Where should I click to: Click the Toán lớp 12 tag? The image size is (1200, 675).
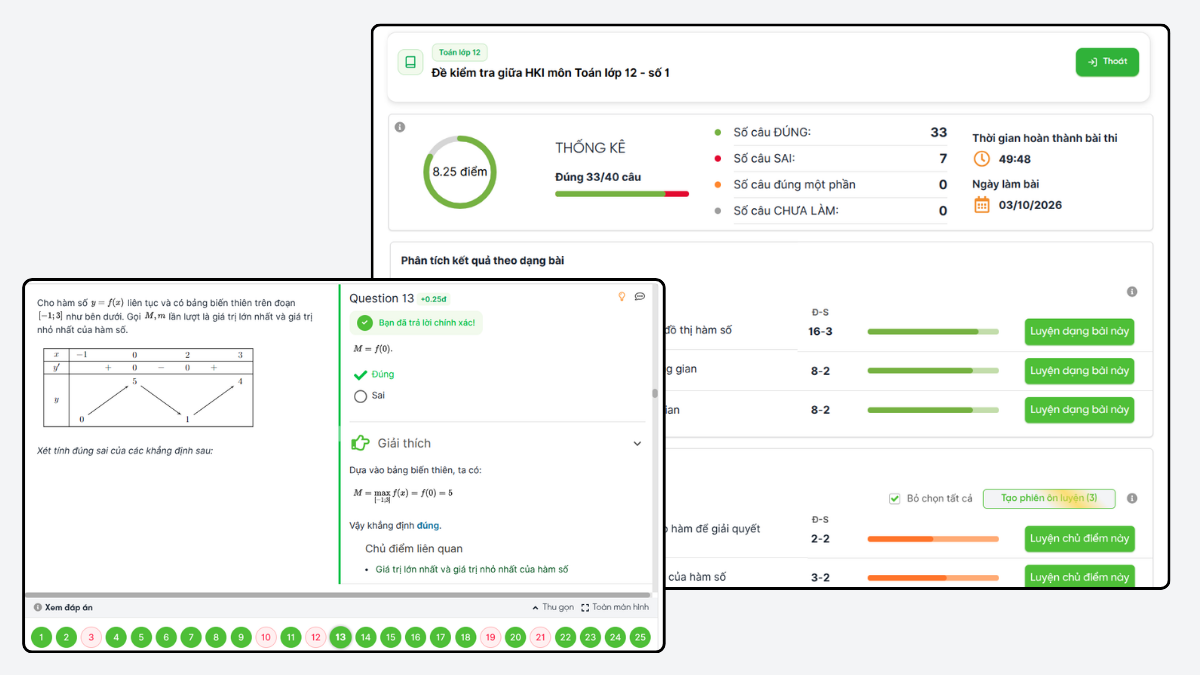[x=460, y=53]
